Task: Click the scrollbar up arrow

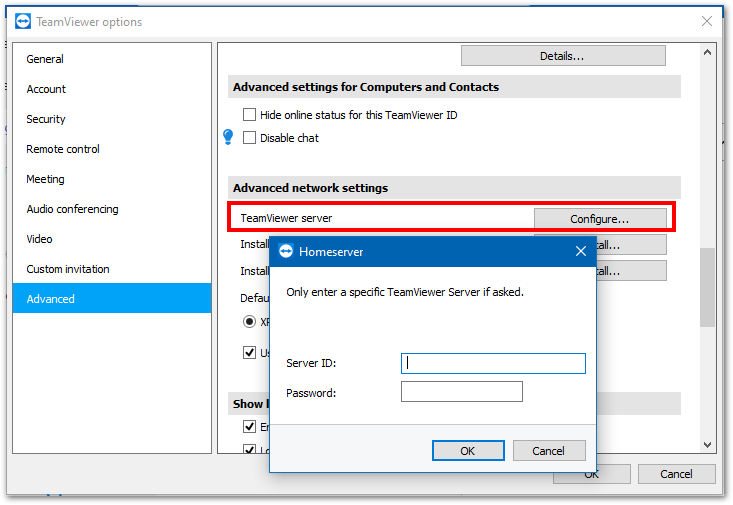Action: click(x=707, y=52)
